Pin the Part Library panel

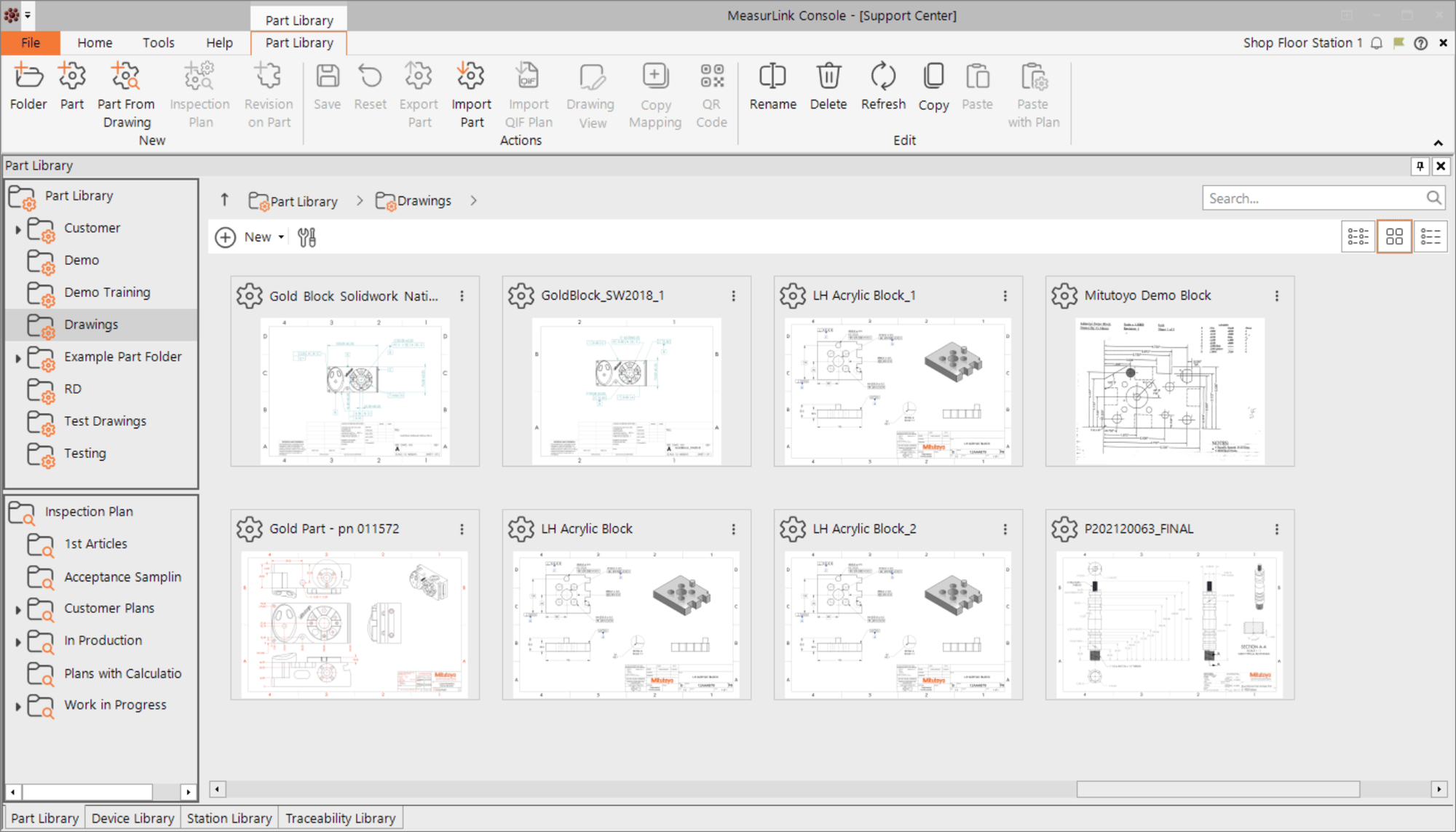point(1420,166)
